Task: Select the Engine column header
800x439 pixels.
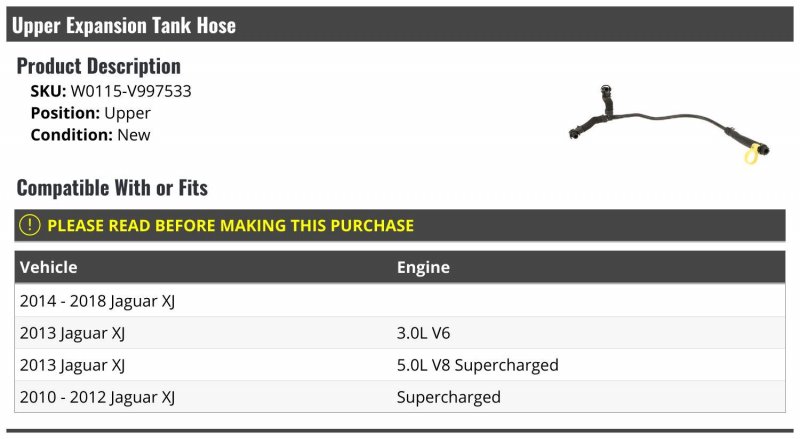Action: click(423, 267)
